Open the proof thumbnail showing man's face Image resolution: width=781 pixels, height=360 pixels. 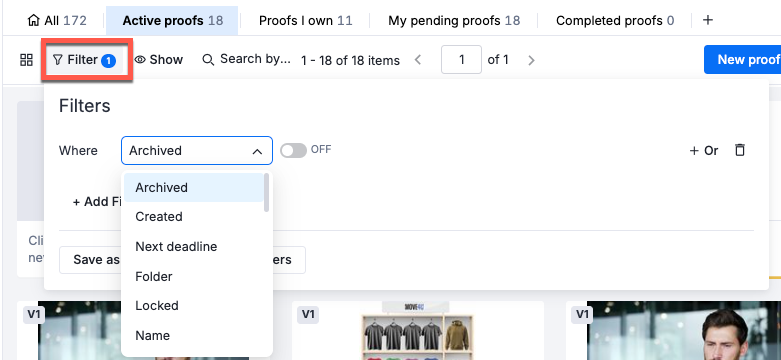coord(683,330)
